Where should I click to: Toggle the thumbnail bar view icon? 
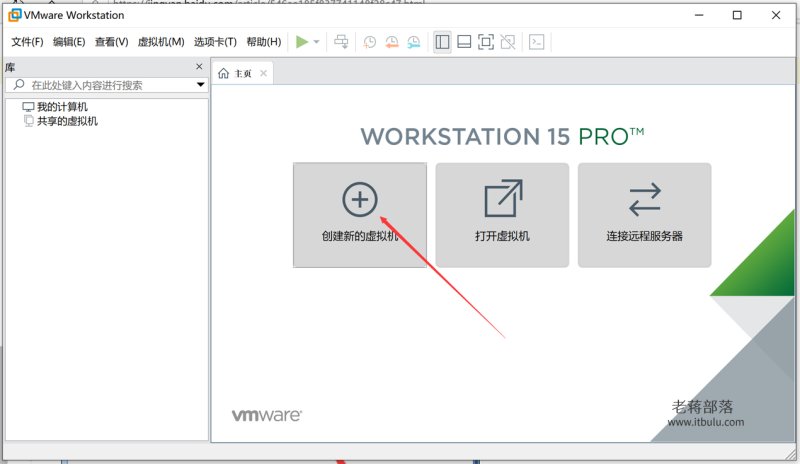pos(464,42)
